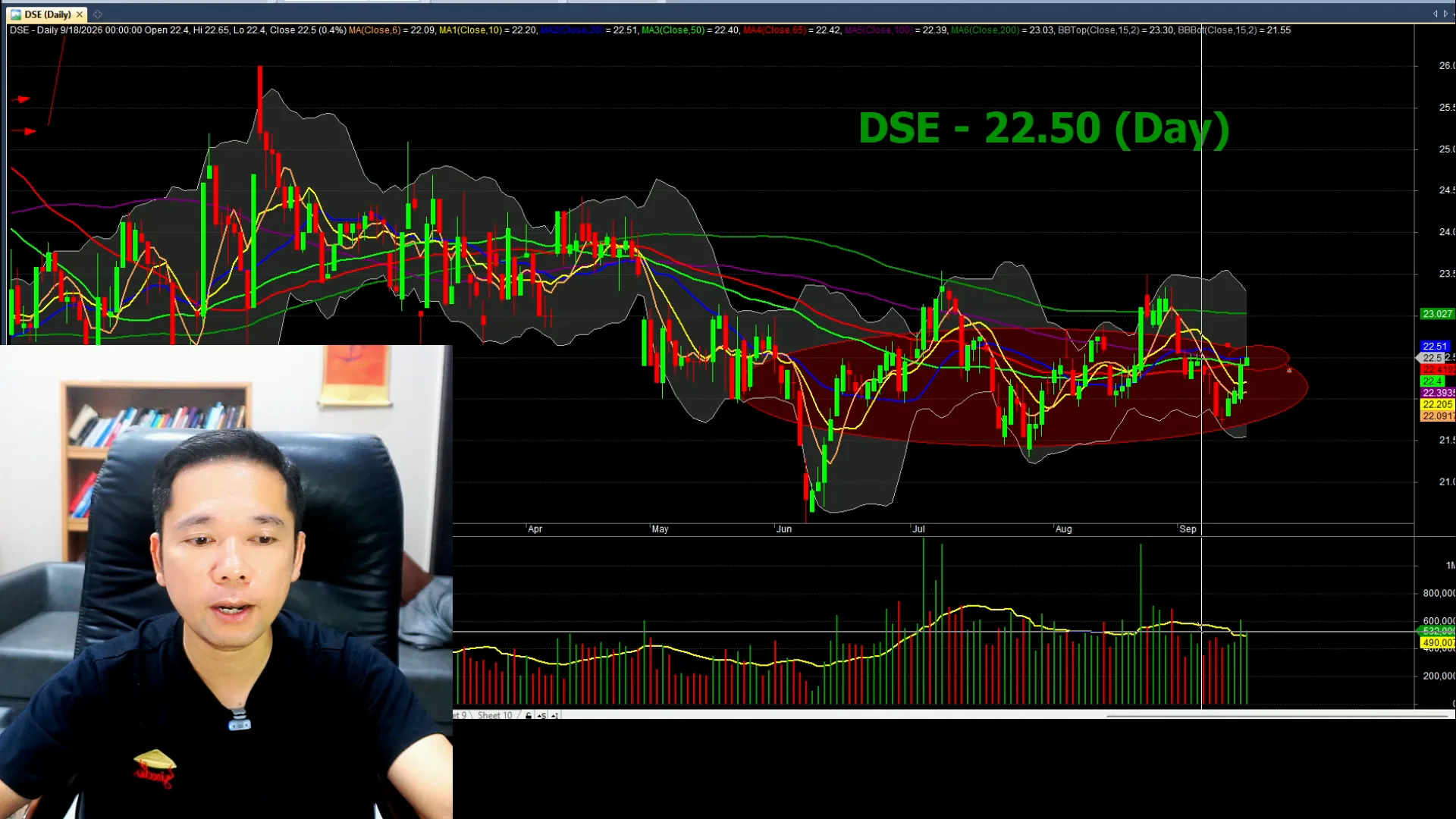
Task: Click the arrow icon at the end of the sheet bar
Action: point(554,715)
